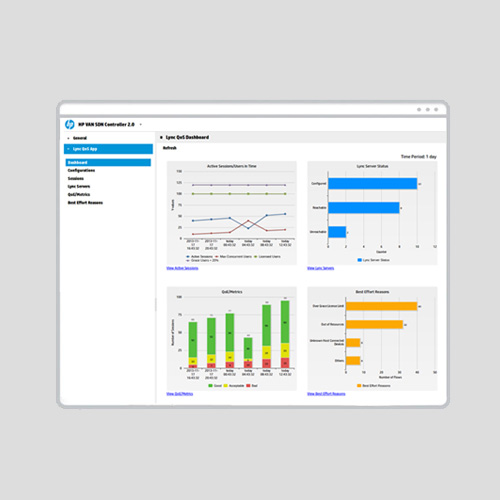Click the Best Effort Reasons chart title

(x=372, y=292)
